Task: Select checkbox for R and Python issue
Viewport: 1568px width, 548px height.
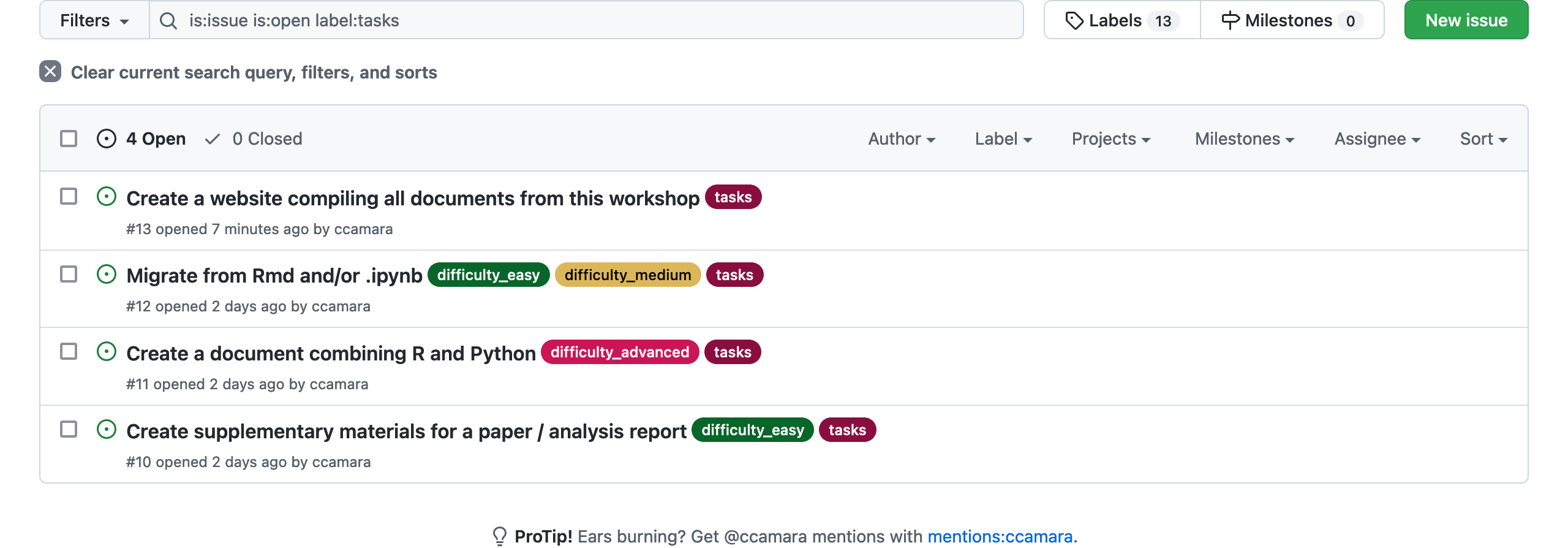Action: [69, 352]
